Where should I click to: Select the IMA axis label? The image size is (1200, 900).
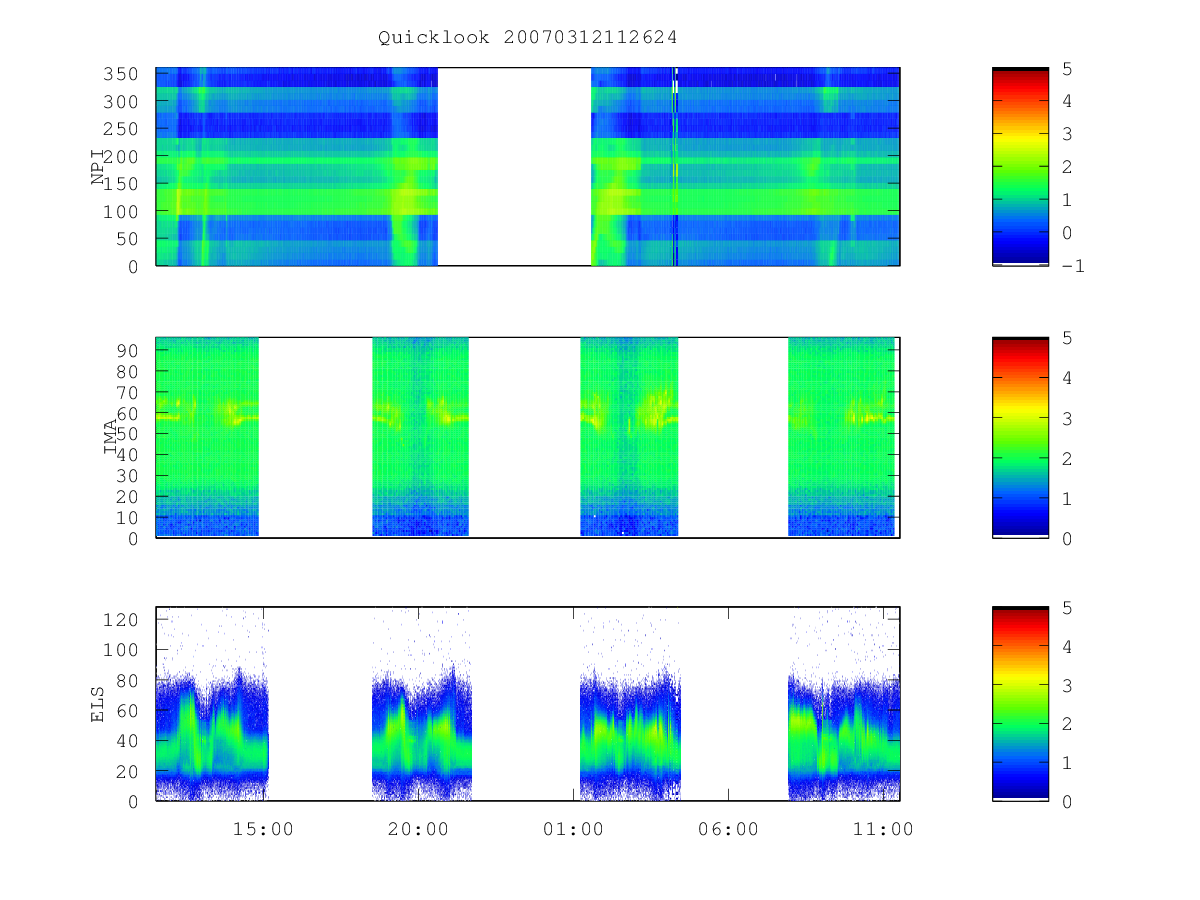coord(111,438)
